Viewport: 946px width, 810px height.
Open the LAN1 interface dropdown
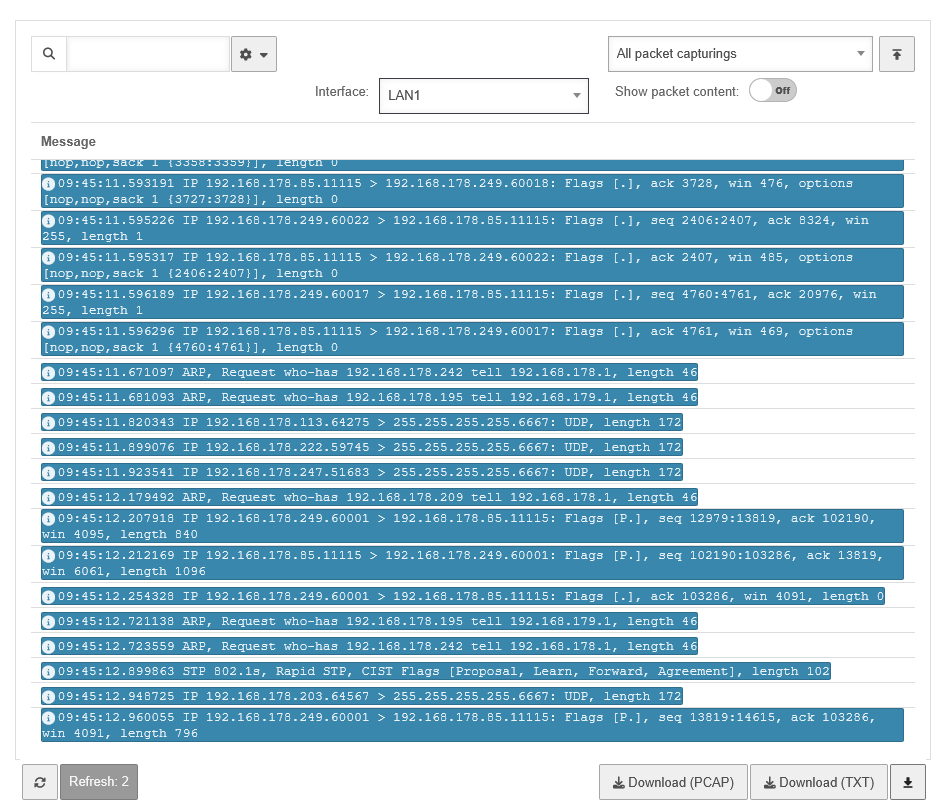click(483, 95)
